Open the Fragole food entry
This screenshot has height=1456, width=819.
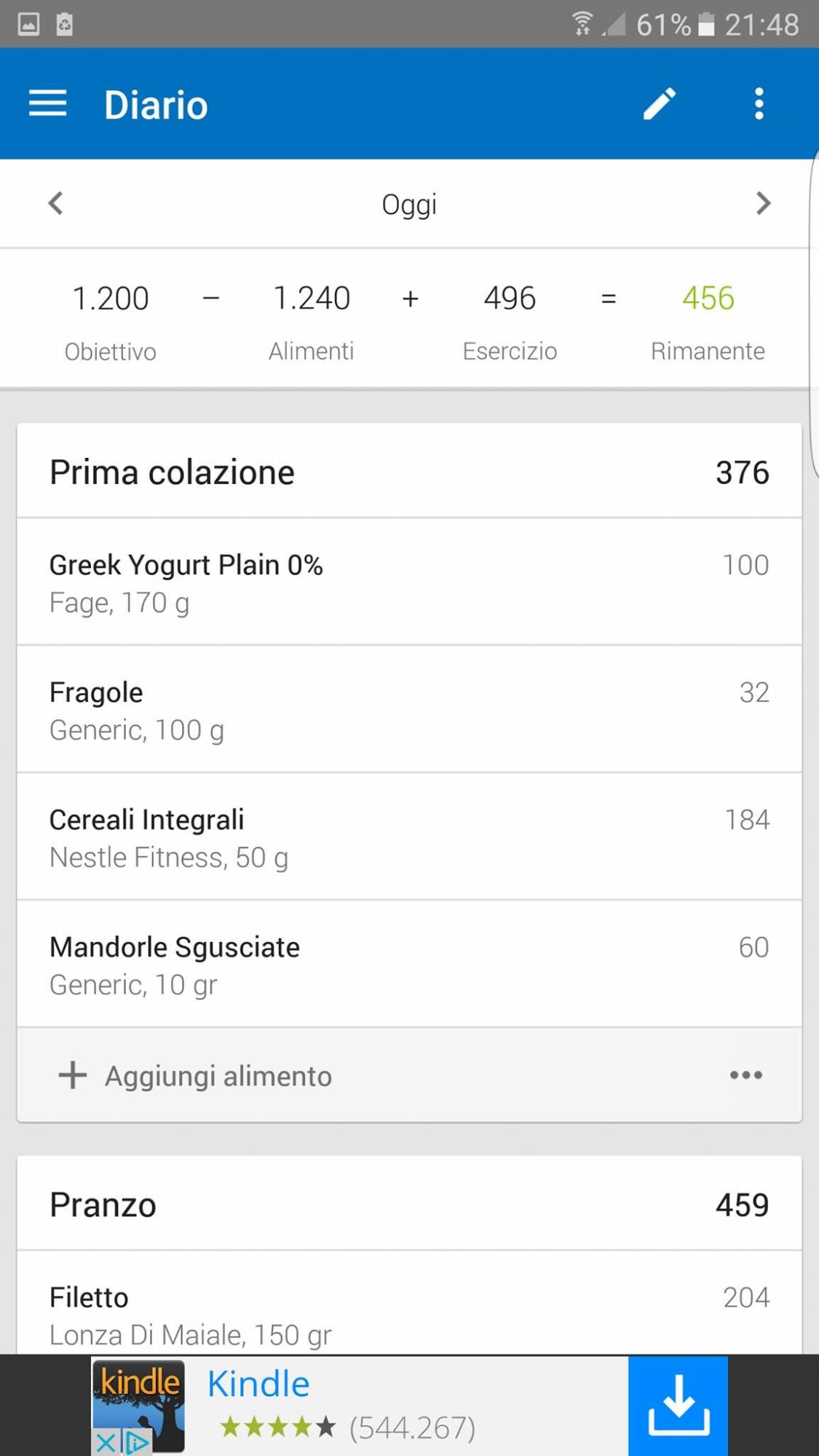tap(409, 710)
